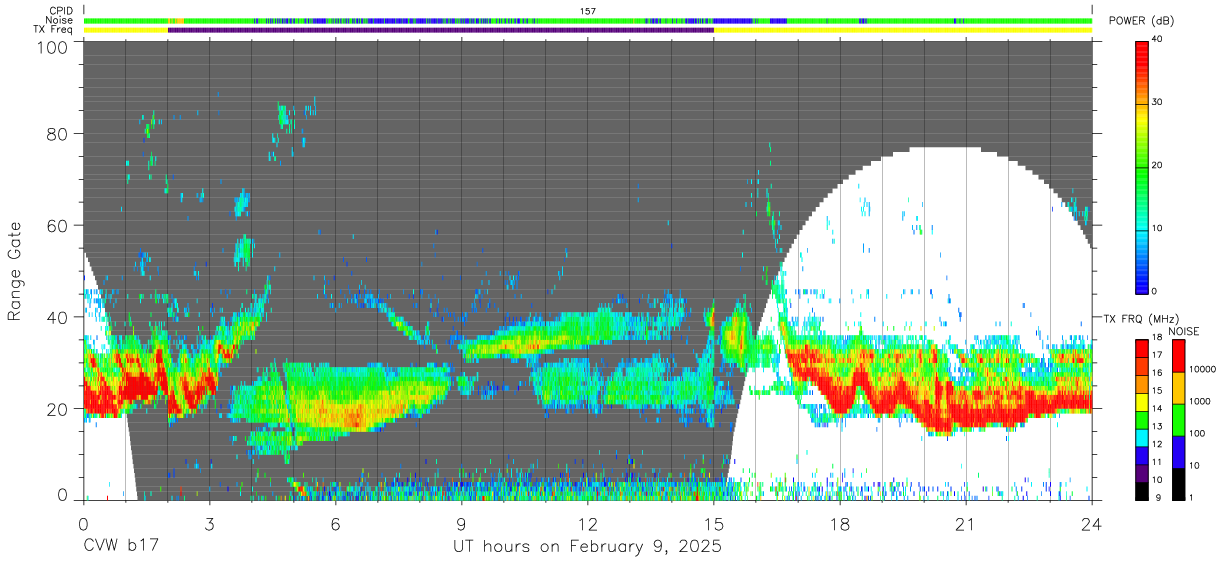Click the 'CVW b17' radar label
This screenshot has height=567, width=1228.
coord(121,547)
